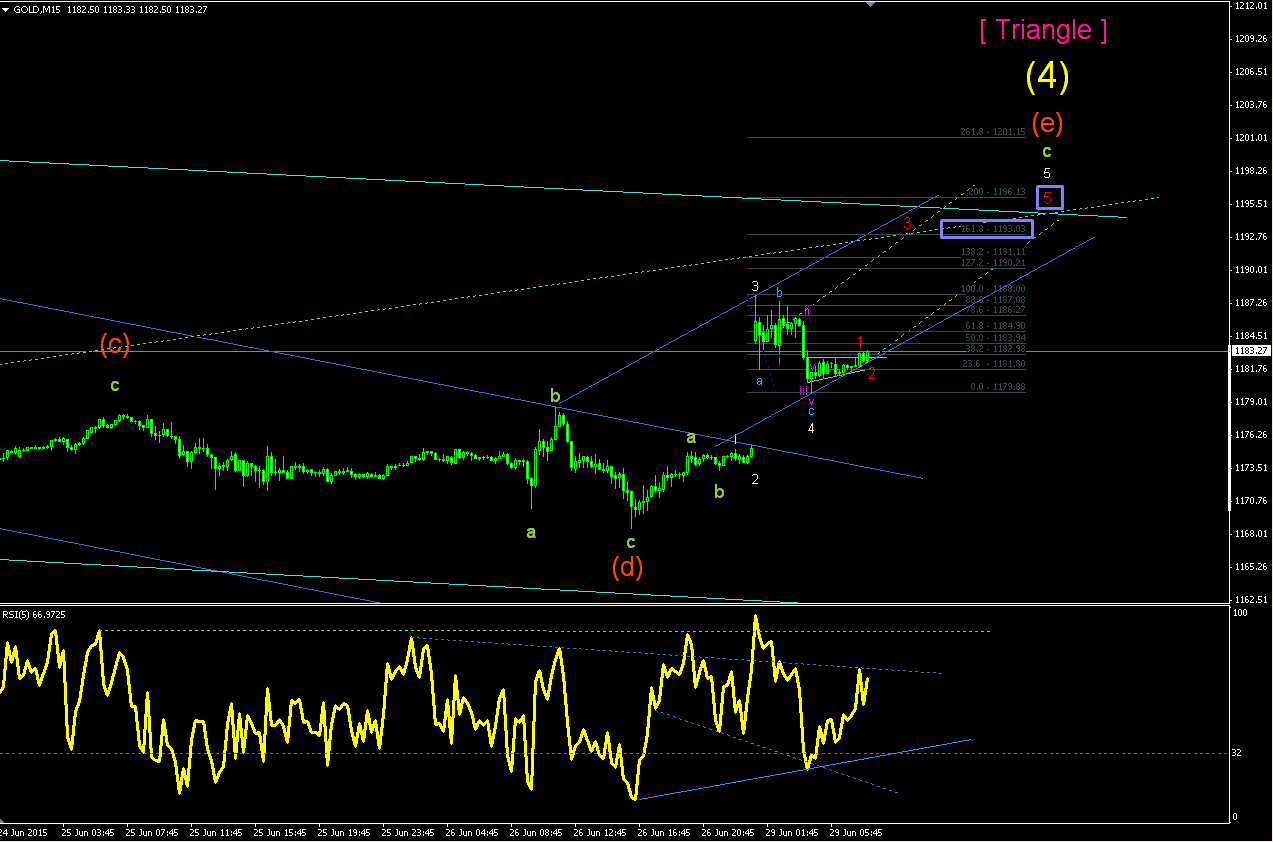Click the "26 Jun 20:45" time axis label
1273x842 pixels.
730,832
